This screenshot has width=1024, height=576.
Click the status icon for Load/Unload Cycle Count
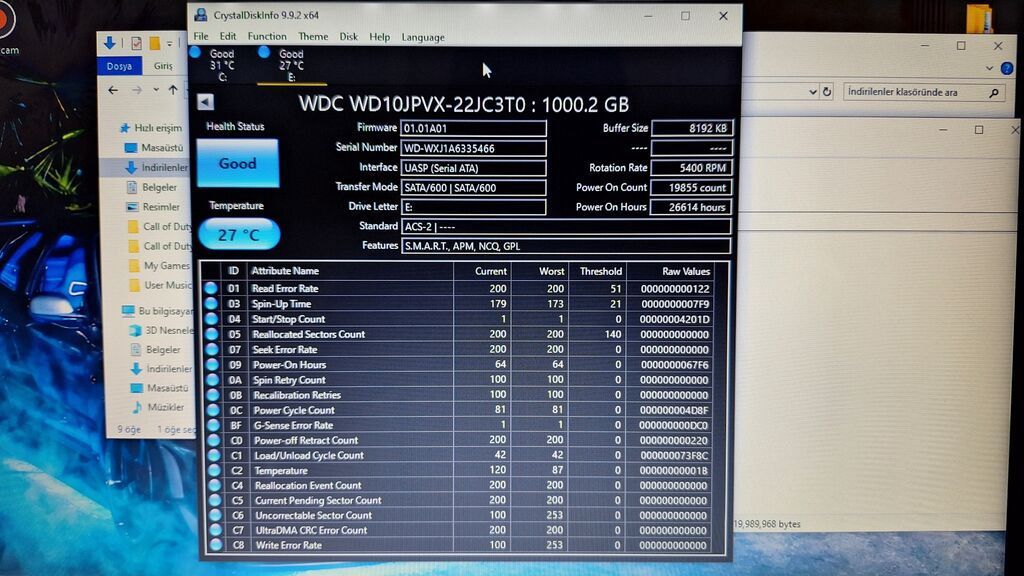(214, 455)
